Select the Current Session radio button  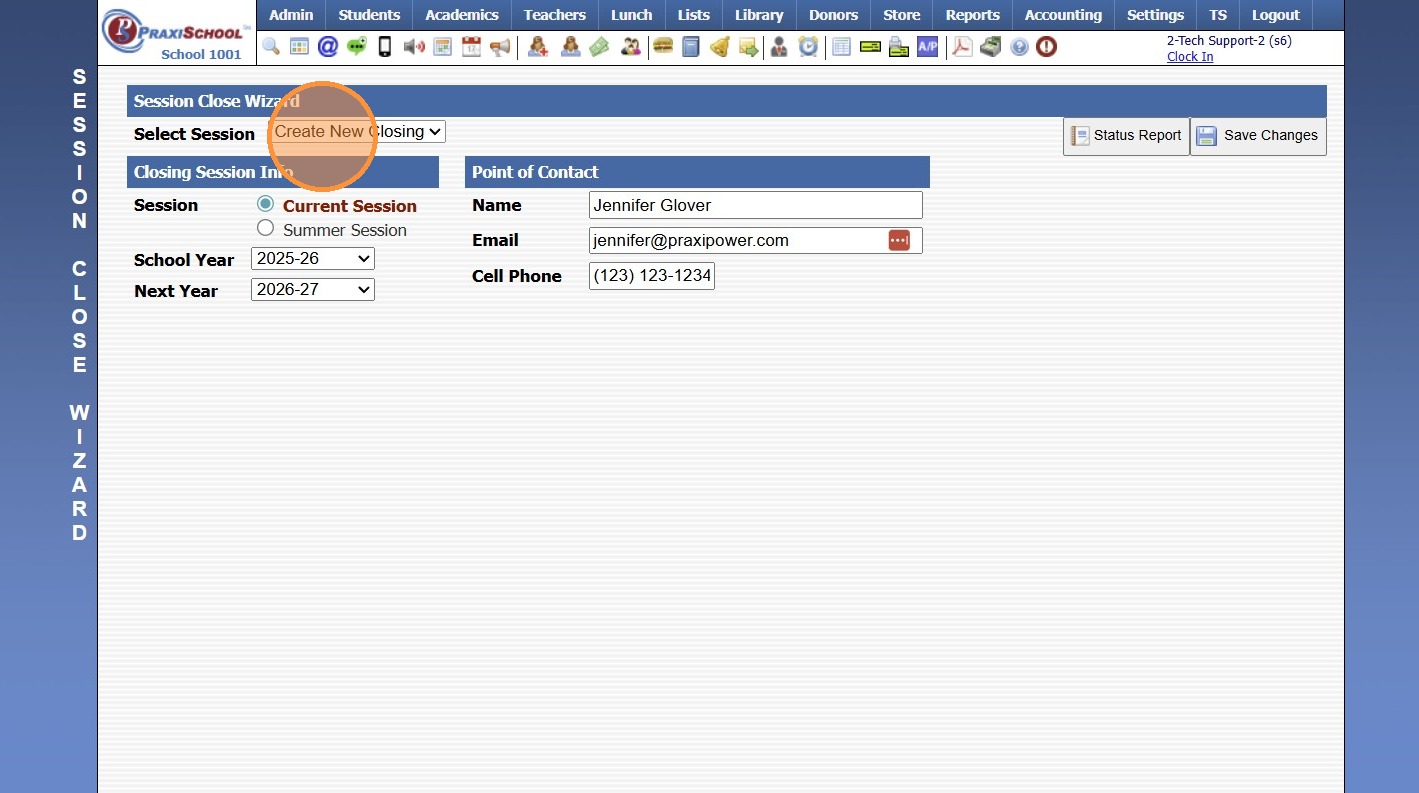point(265,204)
